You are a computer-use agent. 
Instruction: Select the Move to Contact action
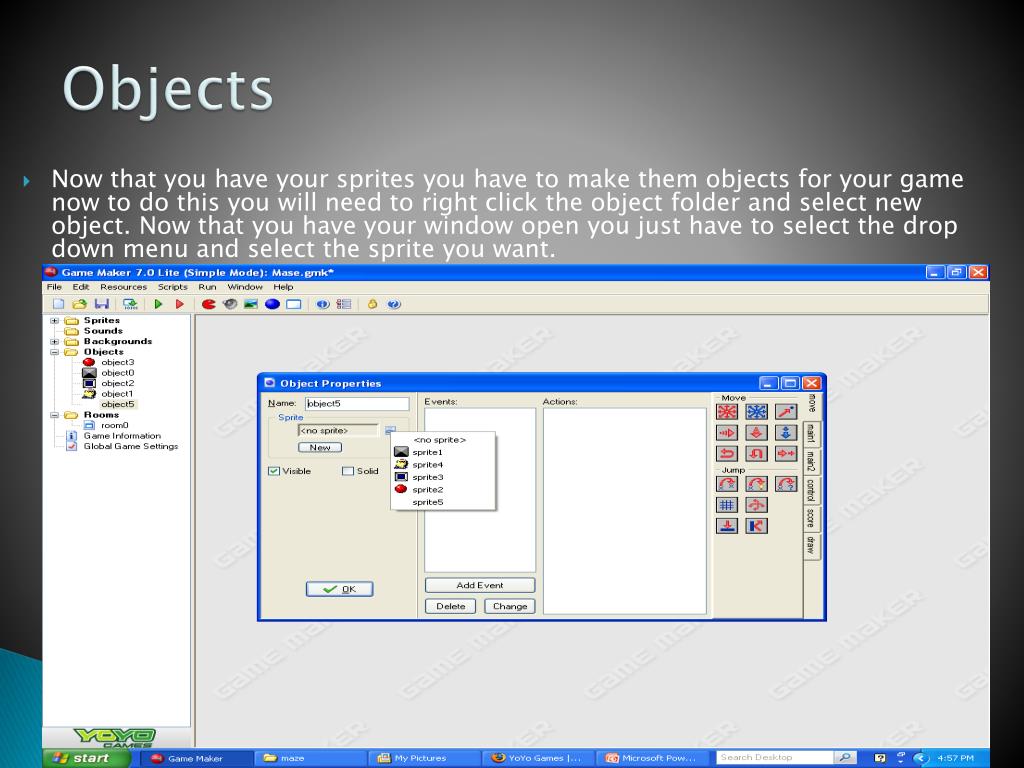pos(727,526)
